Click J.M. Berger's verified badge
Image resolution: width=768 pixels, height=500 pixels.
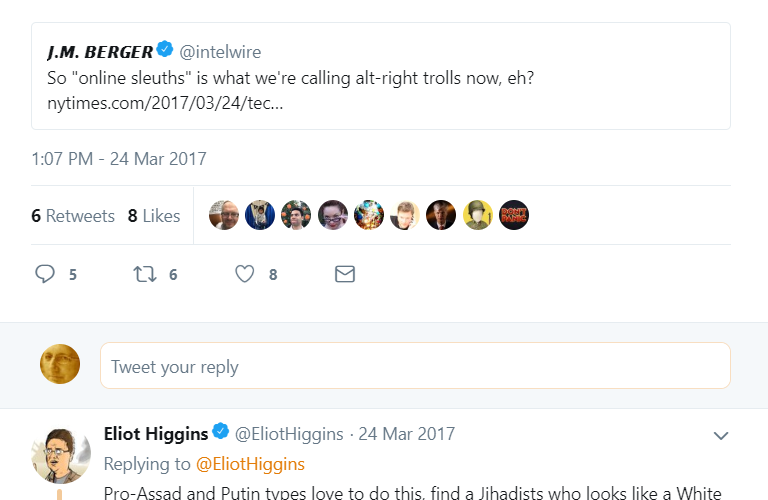[x=165, y=49]
